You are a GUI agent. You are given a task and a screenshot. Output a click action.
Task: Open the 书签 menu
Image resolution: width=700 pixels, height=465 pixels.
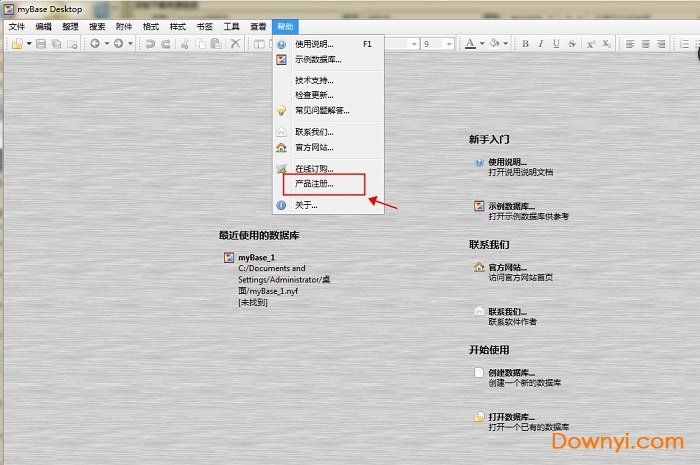[204, 27]
